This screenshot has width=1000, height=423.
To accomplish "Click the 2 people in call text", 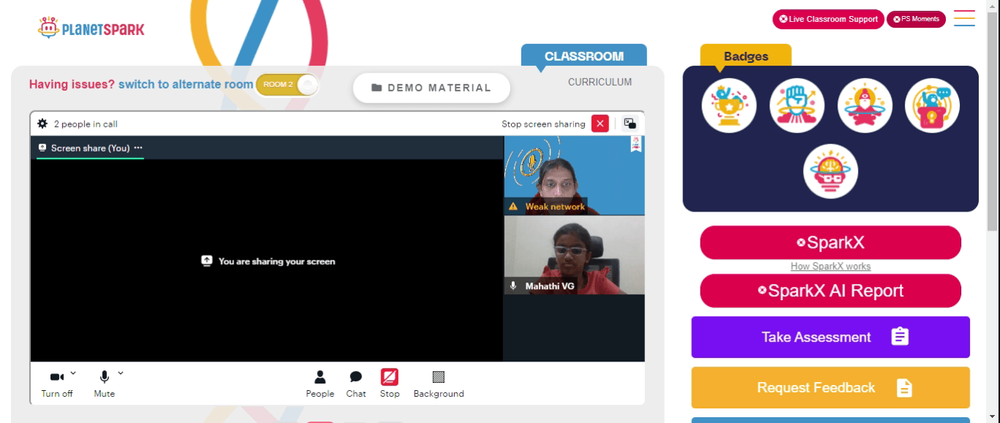I will pos(85,124).
